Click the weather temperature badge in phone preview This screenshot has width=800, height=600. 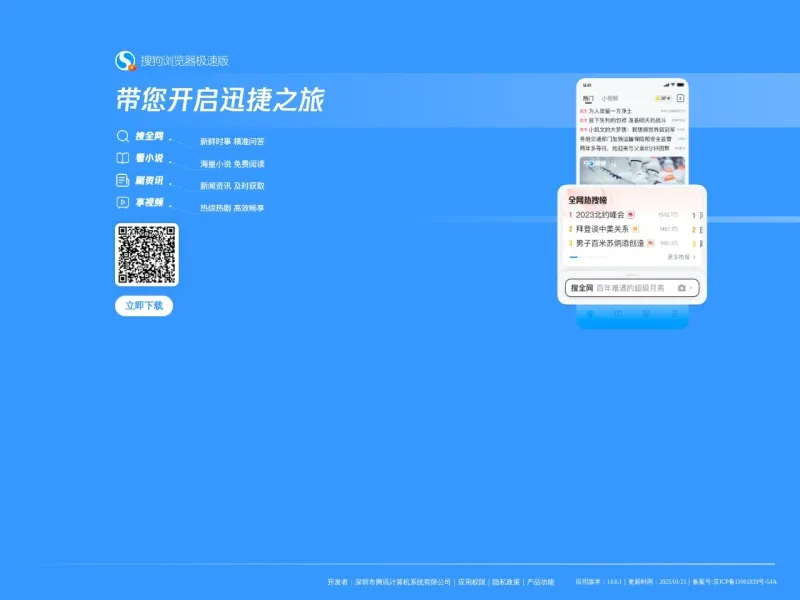click(x=663, y=98)
